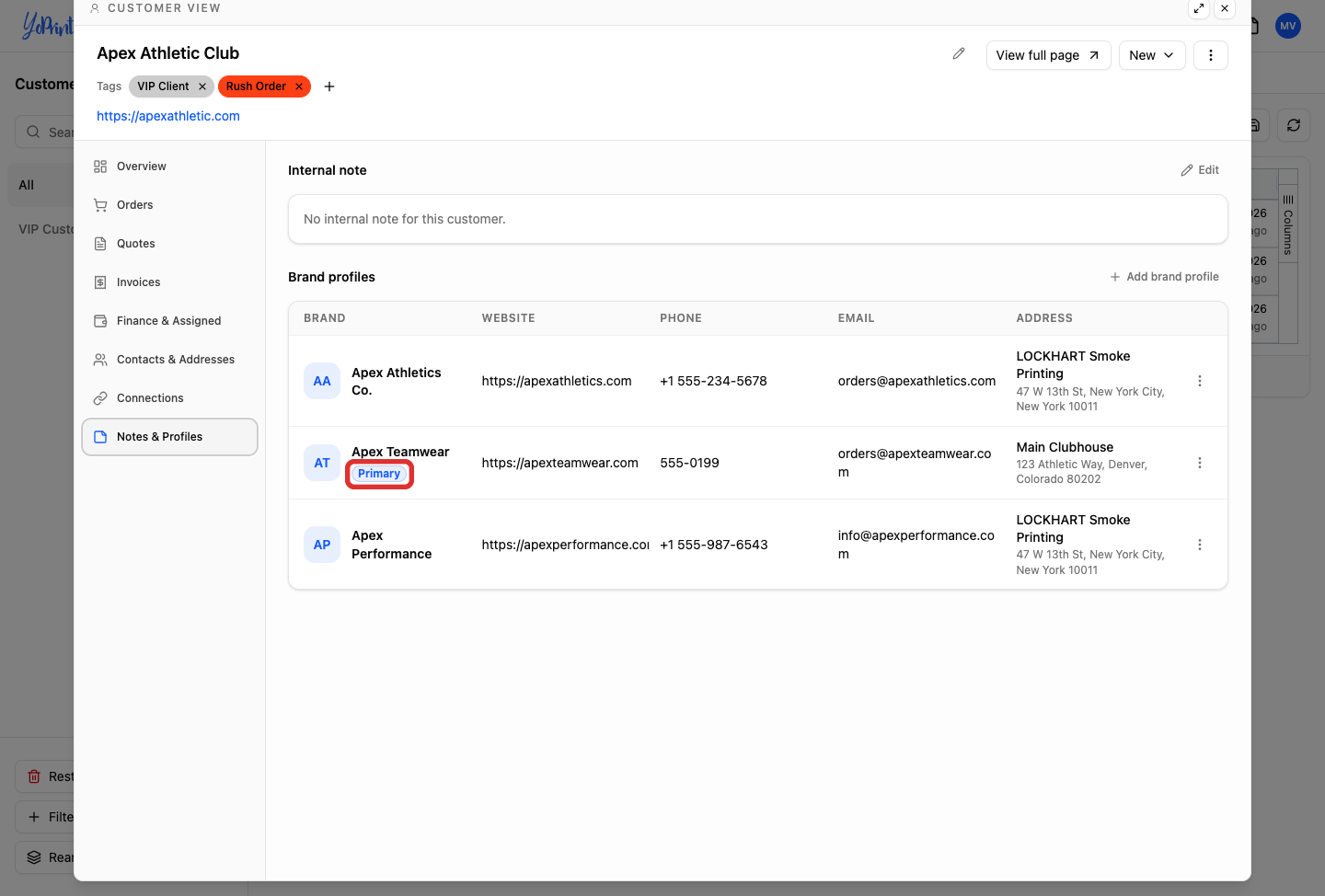Viewport: 1325px width, 896px height.
Task: Open row actions for Apex Teamwear
Action: coord(1200,463)
